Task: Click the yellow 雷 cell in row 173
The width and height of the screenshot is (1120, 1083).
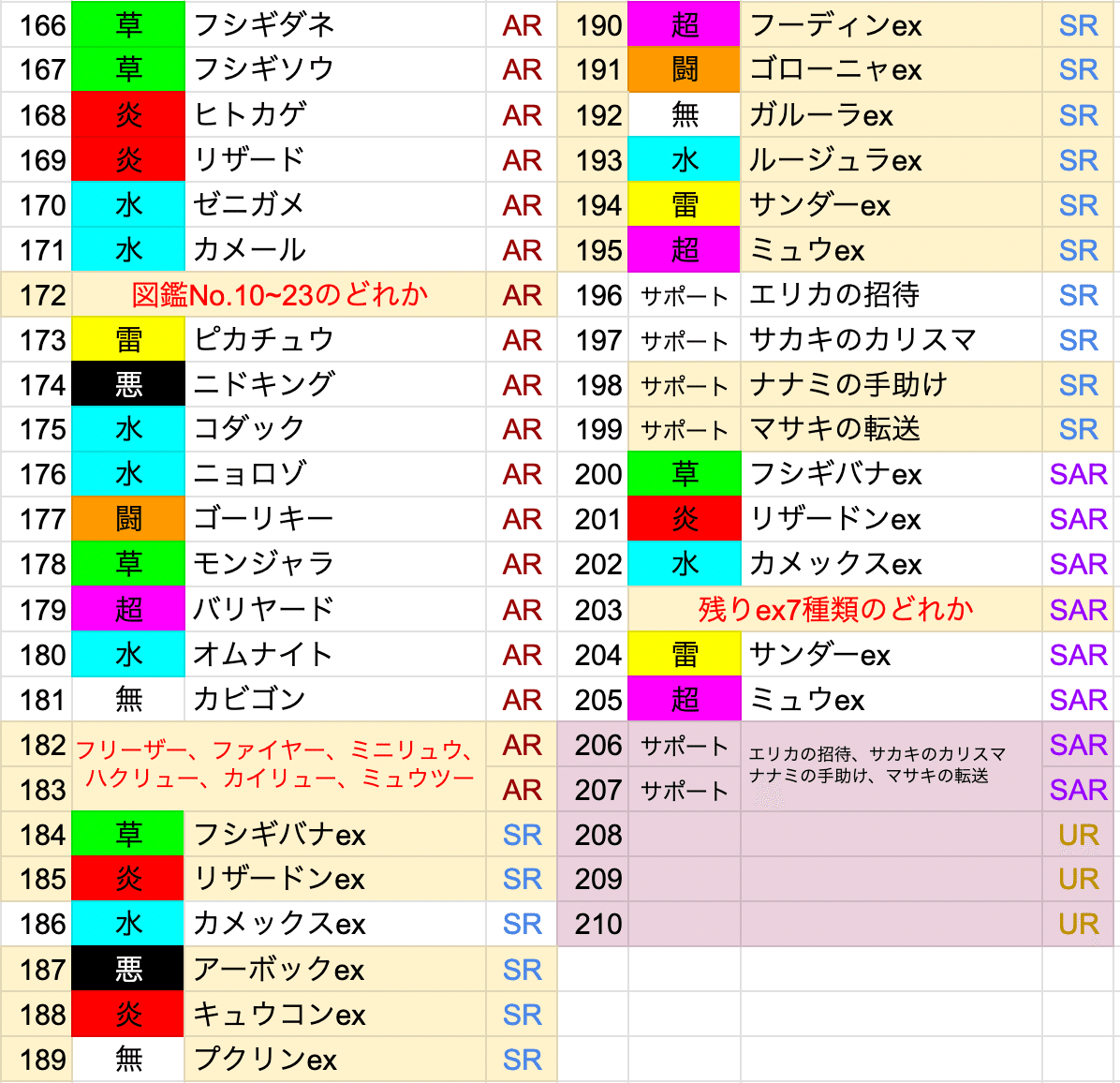Action: [x=128, y=340]
